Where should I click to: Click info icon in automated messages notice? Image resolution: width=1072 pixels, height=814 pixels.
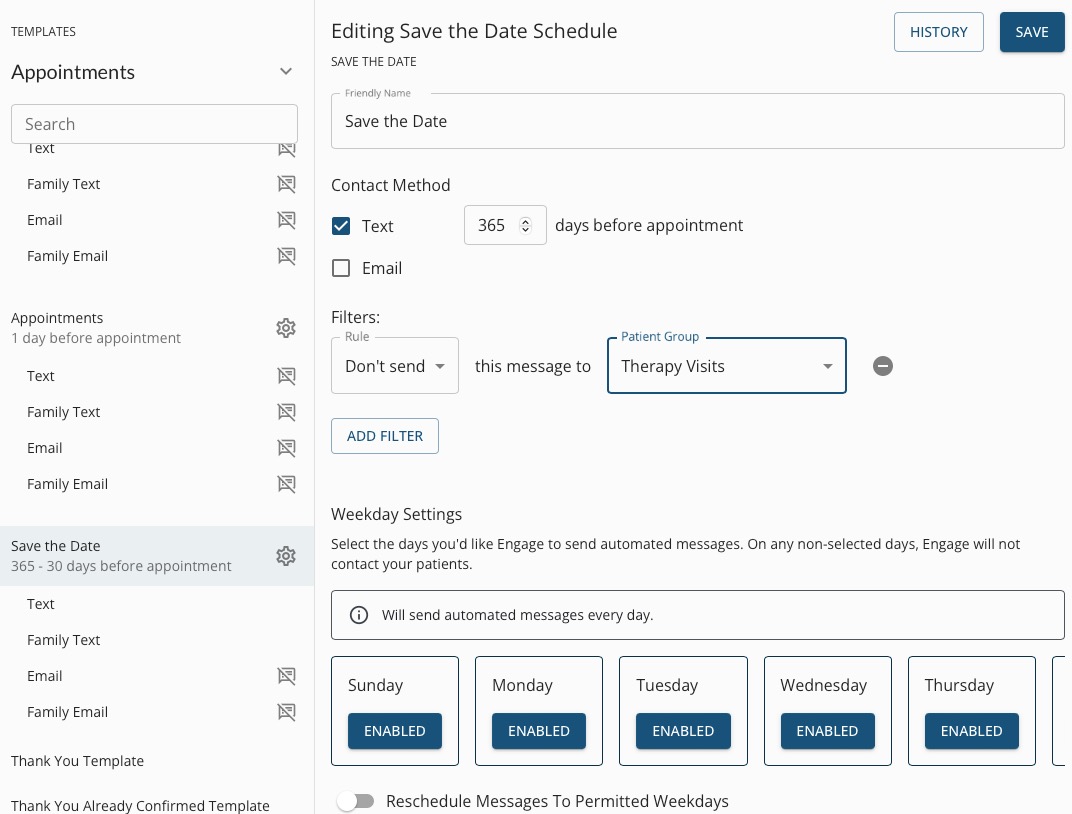point(359,615)
